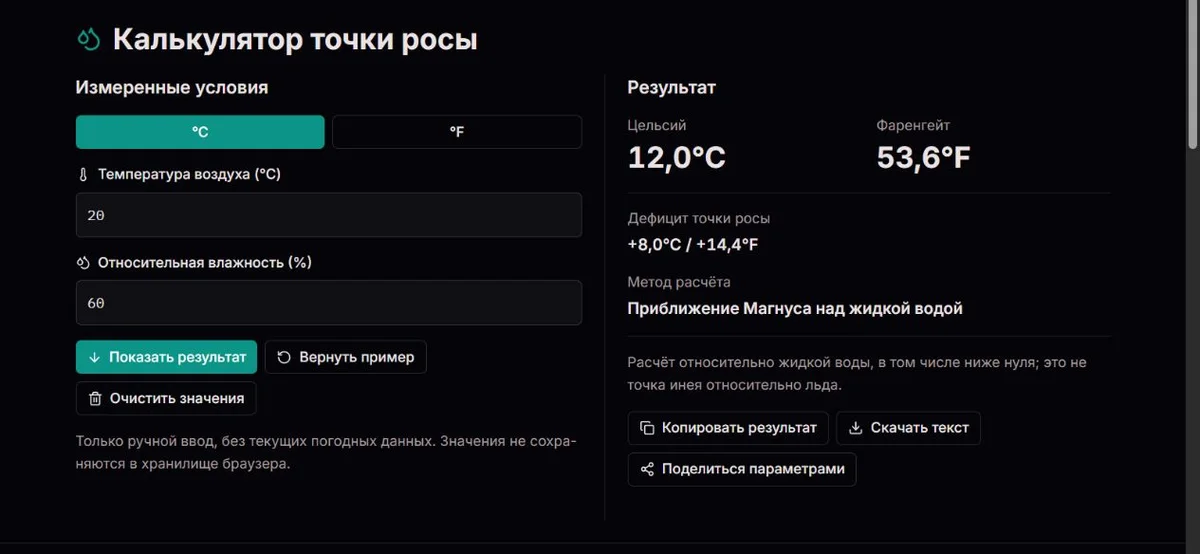The width and height of the screenshot is (1200, 554).
Task: Click the reset arrow icon in Вернуть пример
Action: (284, 357)
